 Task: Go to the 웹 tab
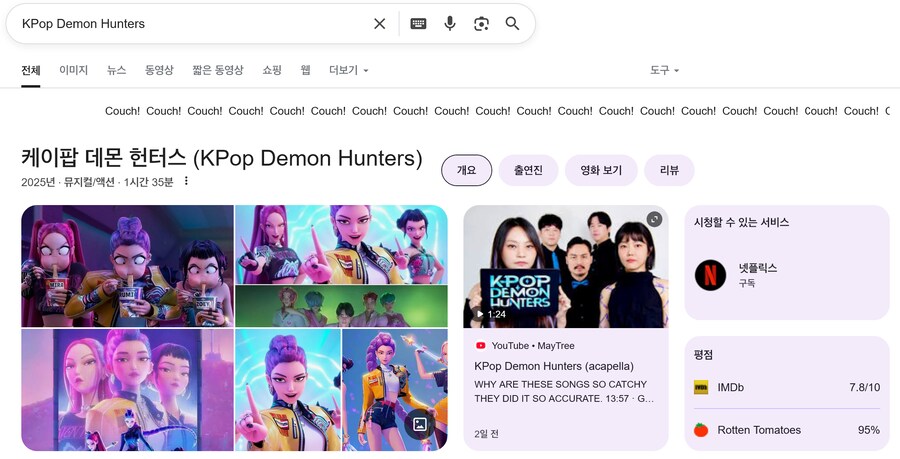click(305, 70)
